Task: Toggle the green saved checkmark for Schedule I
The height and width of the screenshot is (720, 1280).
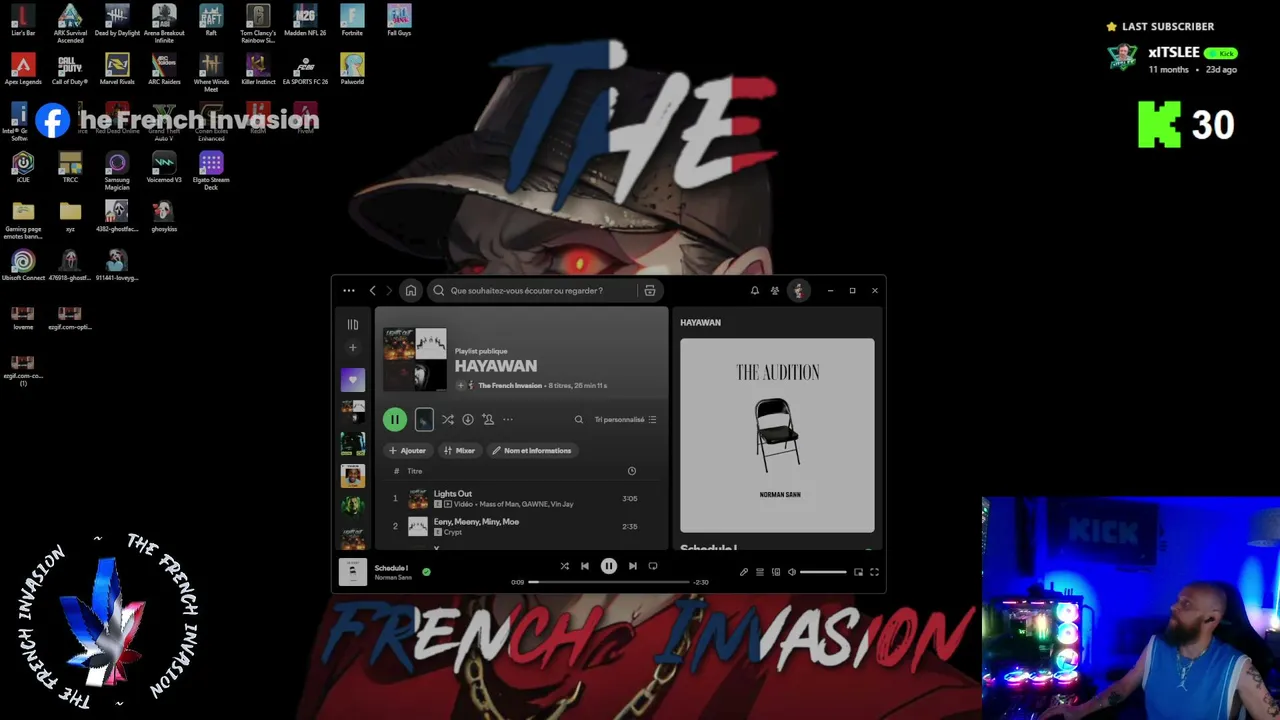Action: point(427,572)
